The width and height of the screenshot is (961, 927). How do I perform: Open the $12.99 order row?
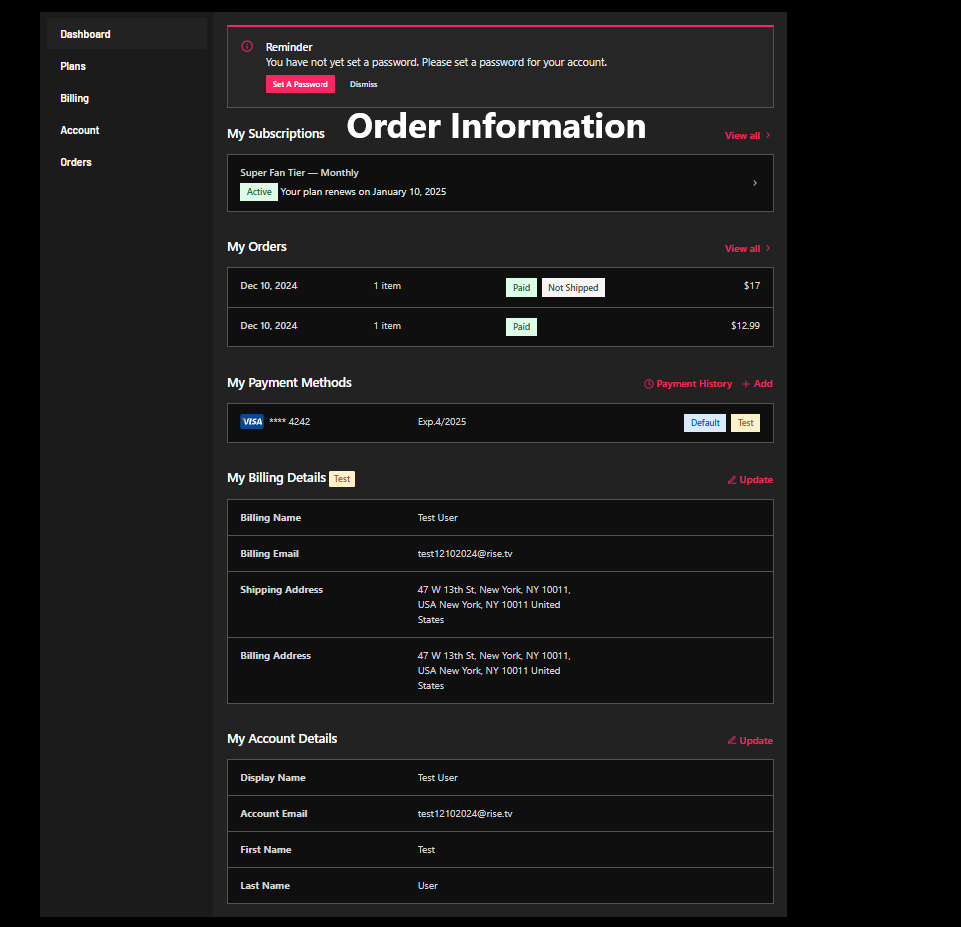(x=500, y=327)
